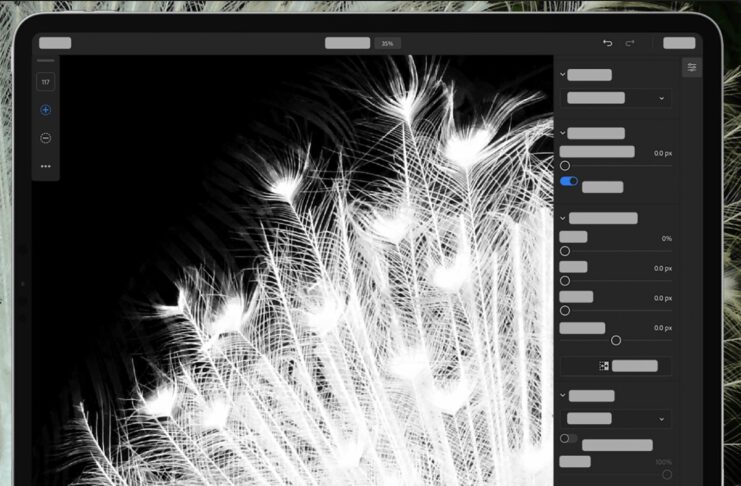The height and width of the screenshot is (486, 741).
Task: Click the slider handle above the blue toggle
Action: point(565,166)
